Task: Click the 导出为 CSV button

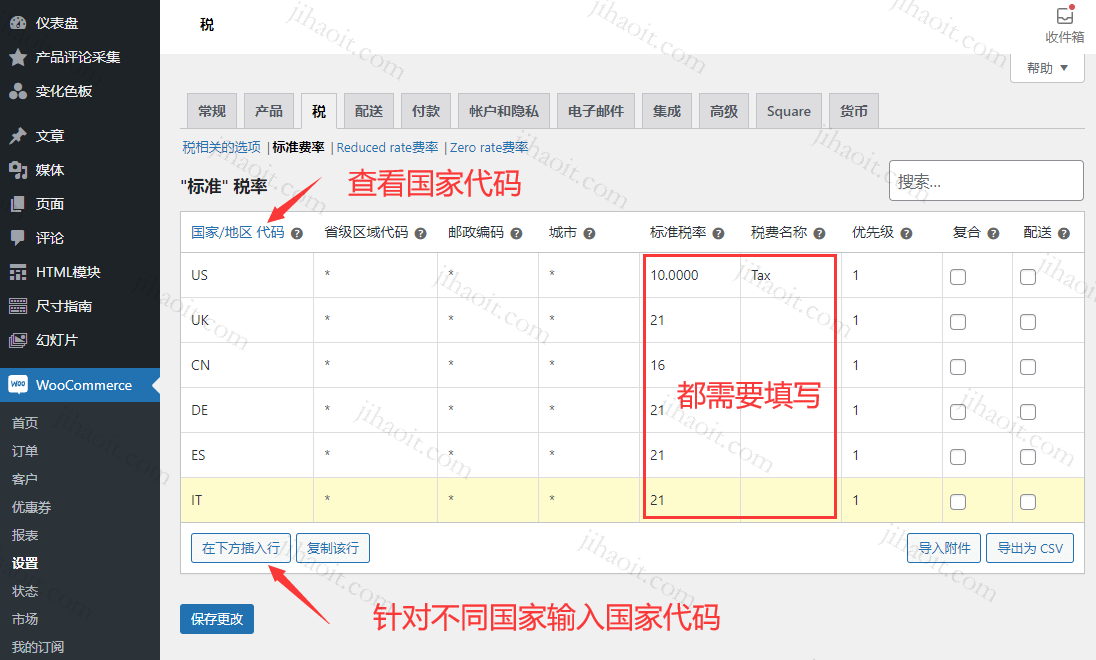Action: (1030, 548)
